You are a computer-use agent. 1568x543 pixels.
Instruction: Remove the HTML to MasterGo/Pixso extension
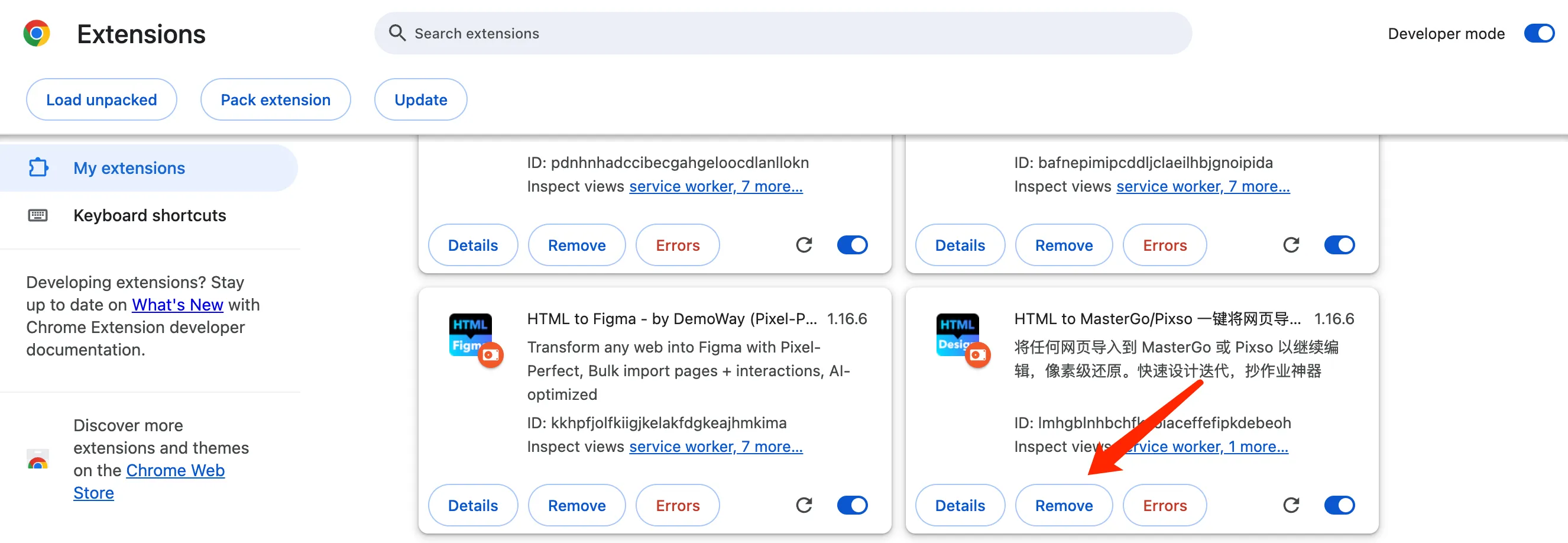[1064, 505]
